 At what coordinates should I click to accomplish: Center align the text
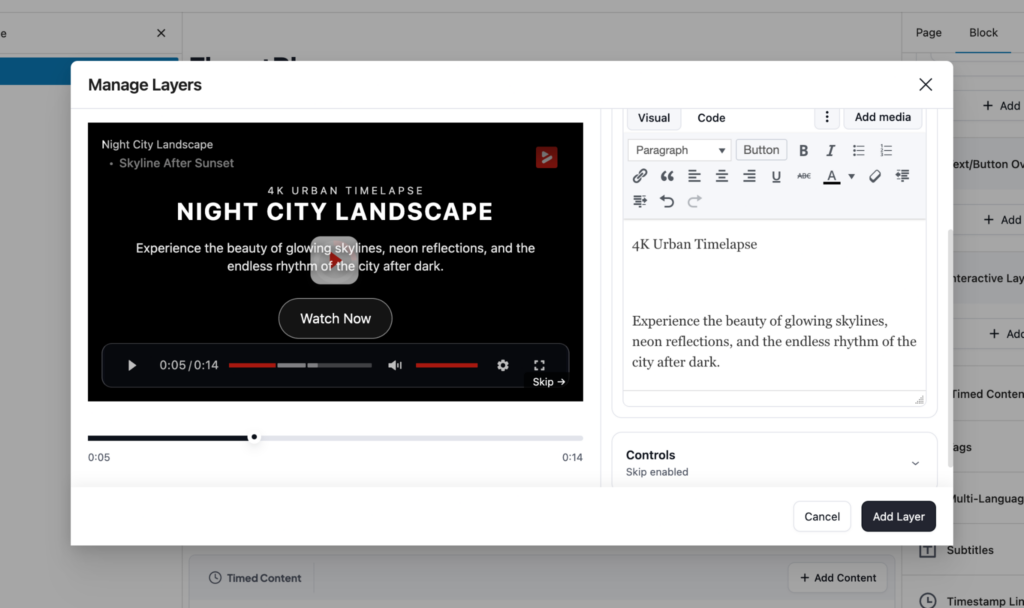(722, 176)
